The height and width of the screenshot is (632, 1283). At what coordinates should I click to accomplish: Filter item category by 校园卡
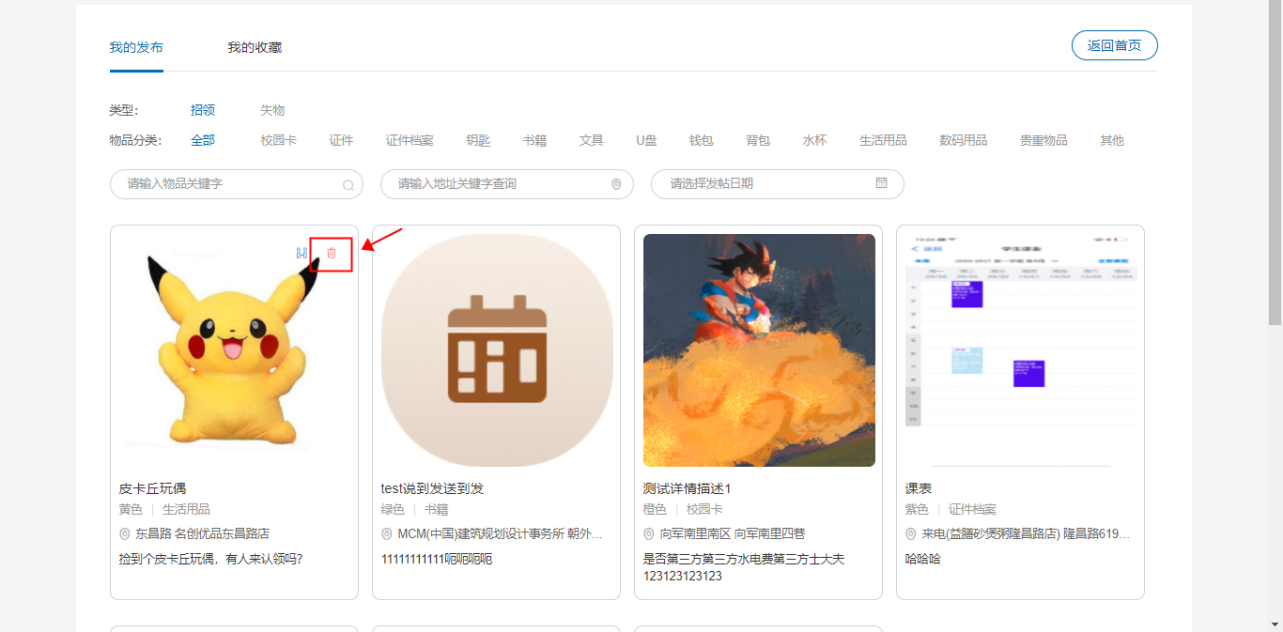click(x=278, y=140)
